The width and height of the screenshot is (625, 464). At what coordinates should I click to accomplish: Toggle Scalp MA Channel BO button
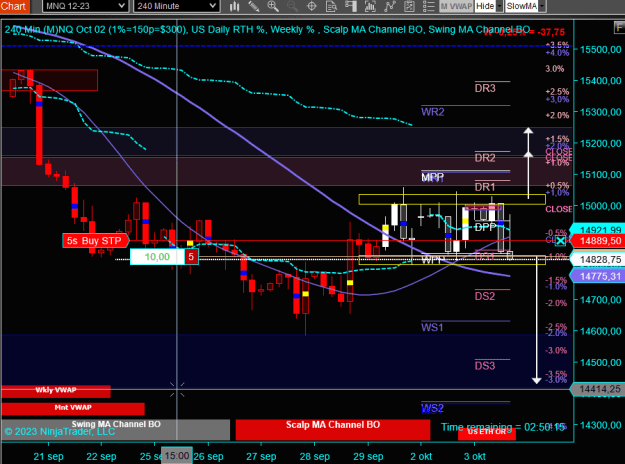(x=333, y=429)
